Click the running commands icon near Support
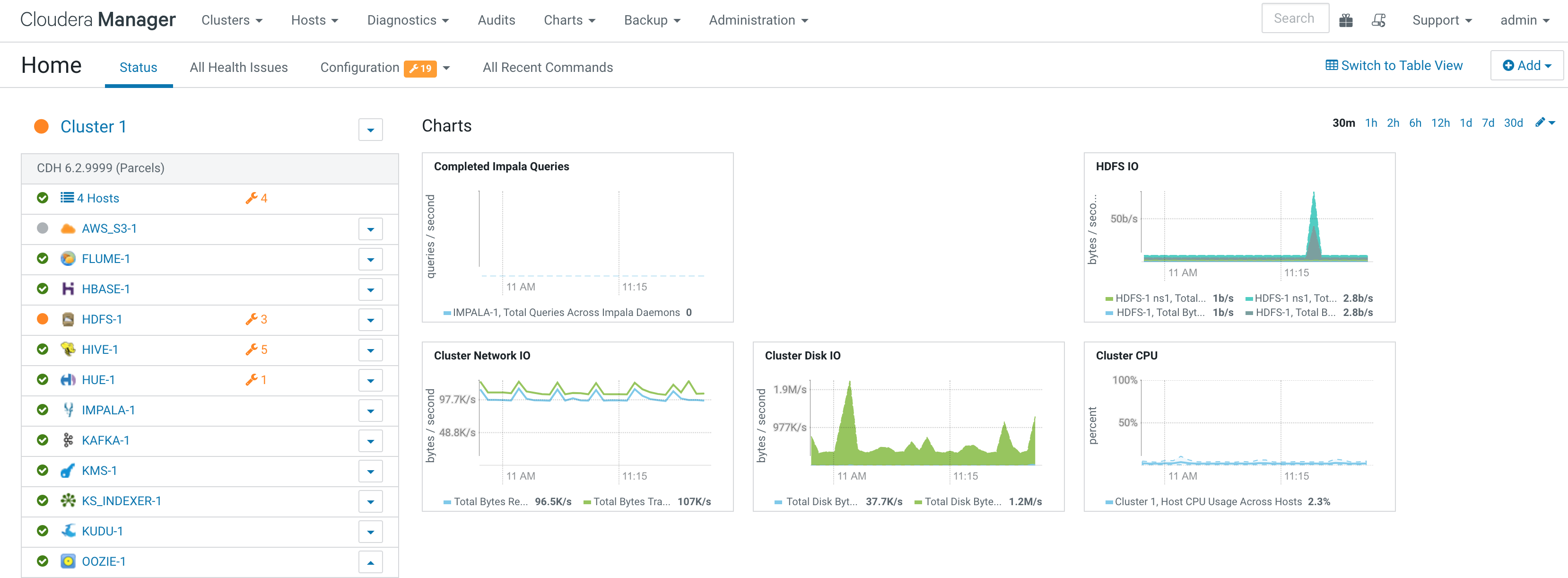 point(1379,21)
